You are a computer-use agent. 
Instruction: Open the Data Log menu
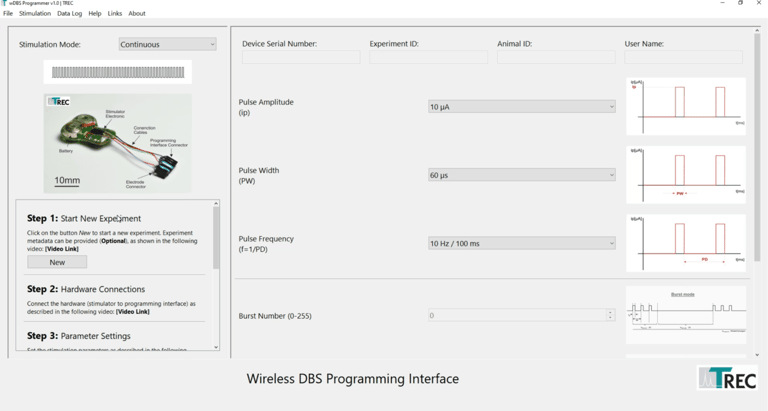[70, 14]
